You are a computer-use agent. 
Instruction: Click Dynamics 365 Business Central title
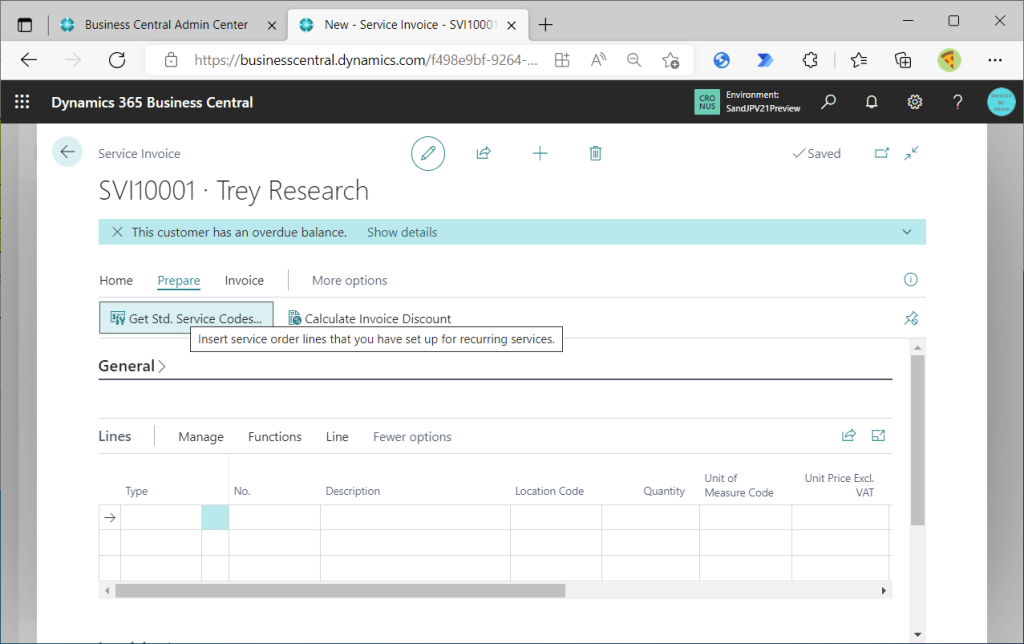[152, 103]
